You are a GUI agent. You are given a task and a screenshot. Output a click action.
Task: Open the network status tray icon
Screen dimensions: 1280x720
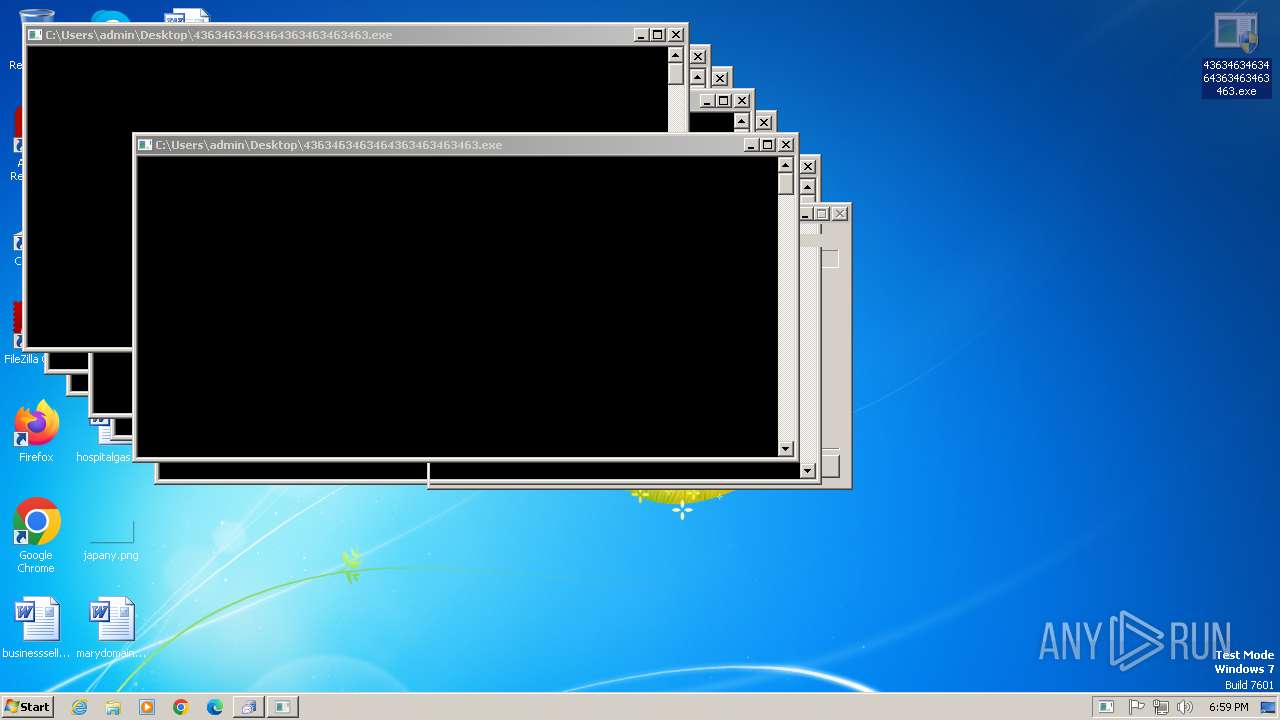click(x=1161, y=707)
